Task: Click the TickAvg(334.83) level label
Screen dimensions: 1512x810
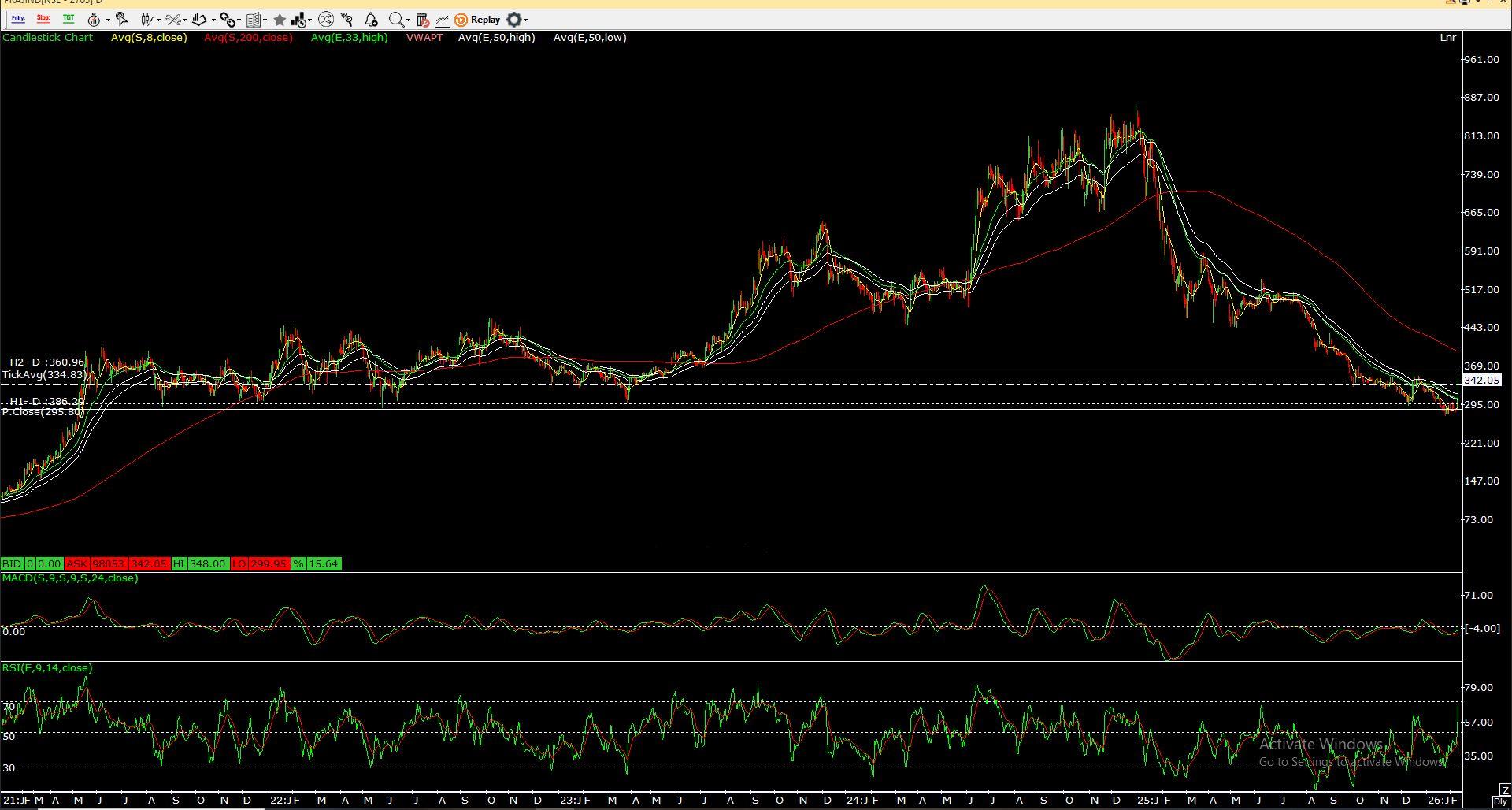Action: (43, 375)
